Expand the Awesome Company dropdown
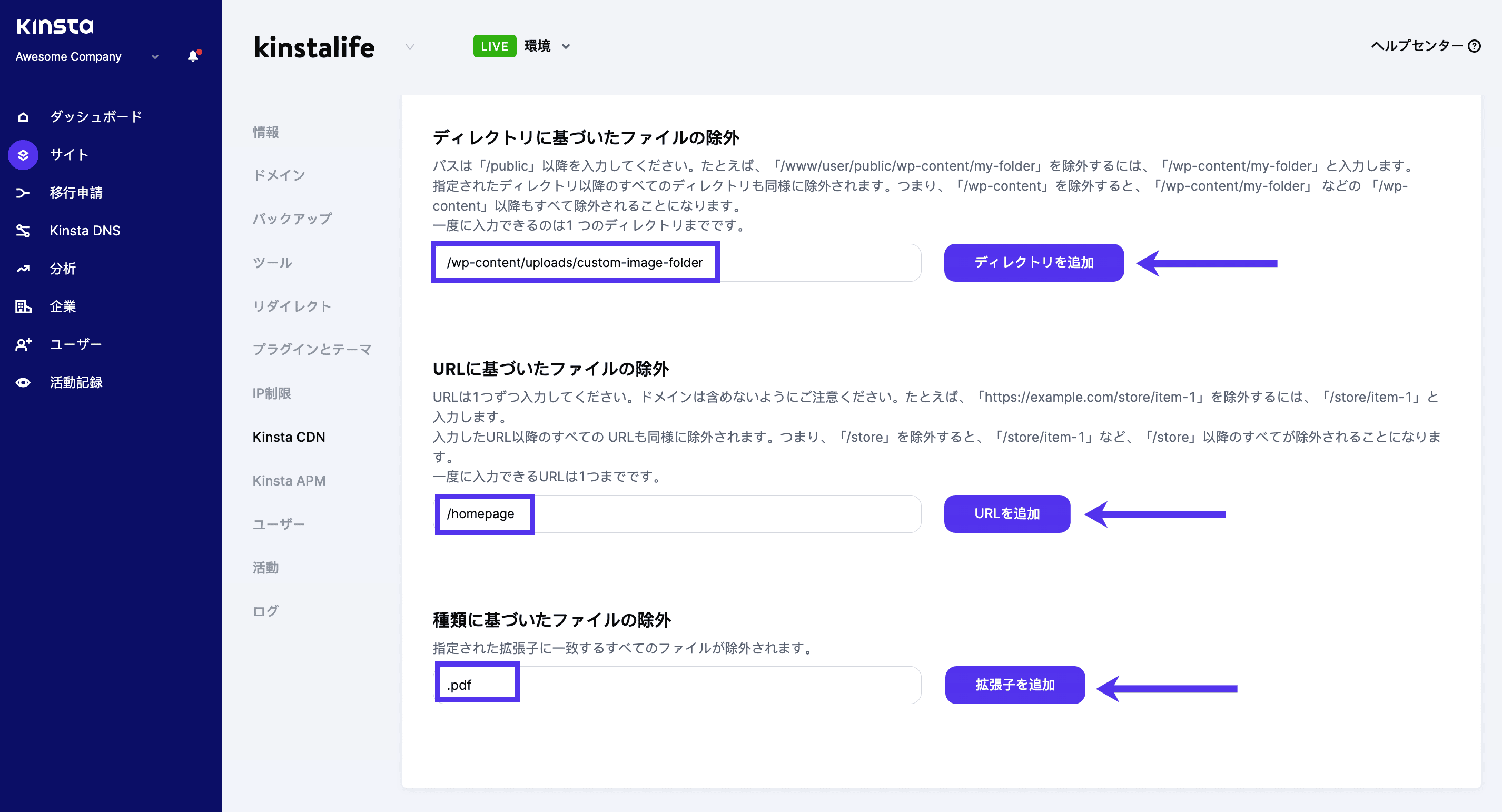 pyautogui.click(x=155, y=57)
